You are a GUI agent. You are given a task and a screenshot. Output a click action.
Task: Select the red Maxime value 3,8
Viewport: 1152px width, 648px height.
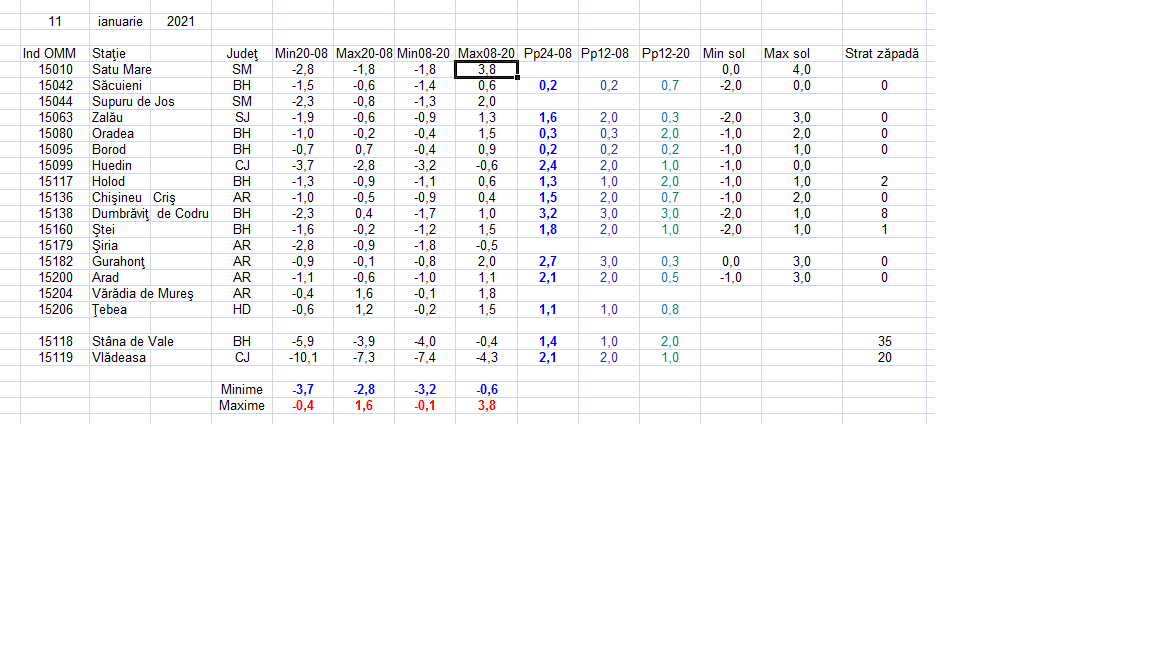coord(486,406)
